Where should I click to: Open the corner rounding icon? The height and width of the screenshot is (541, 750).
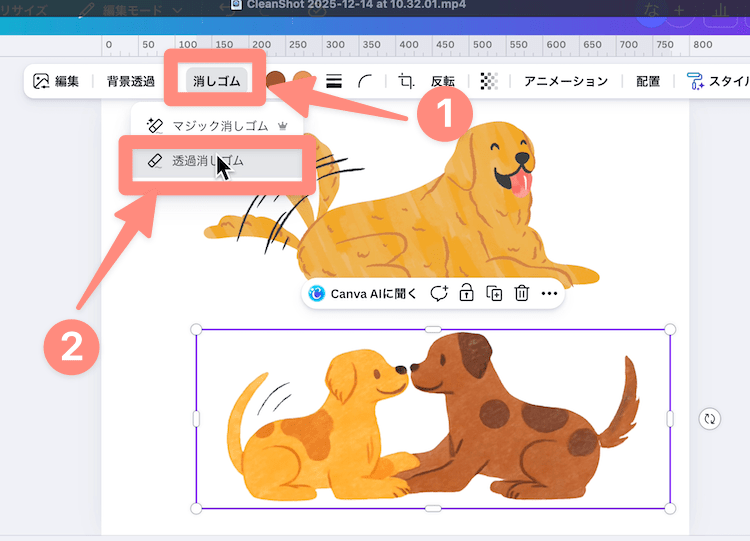coord(365,81)
